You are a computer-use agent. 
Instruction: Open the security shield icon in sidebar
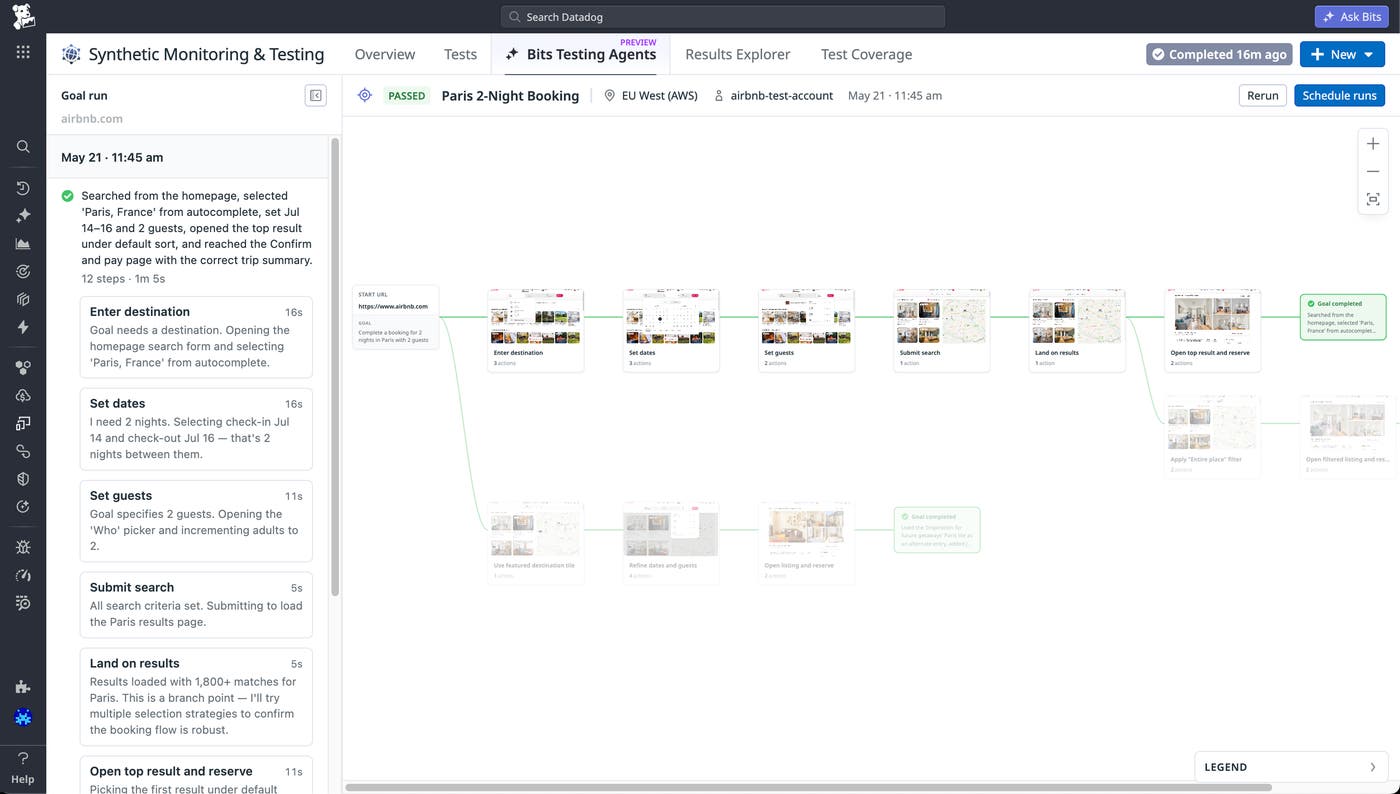(23, 479)
